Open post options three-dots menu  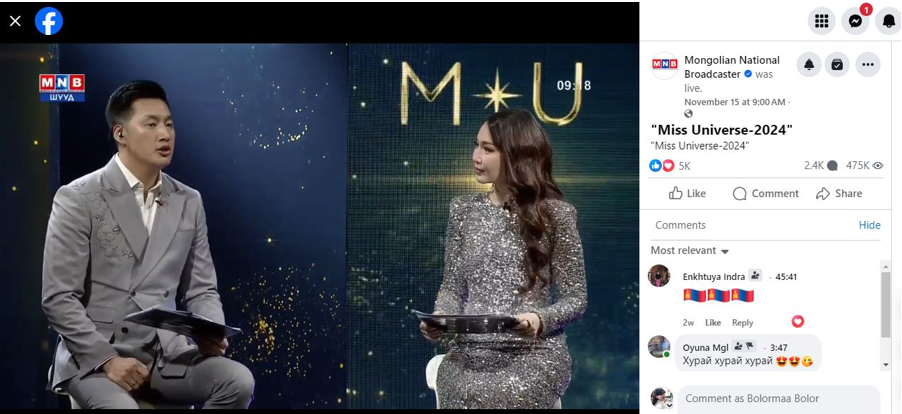pyautogui.click(x=868, y=64)
